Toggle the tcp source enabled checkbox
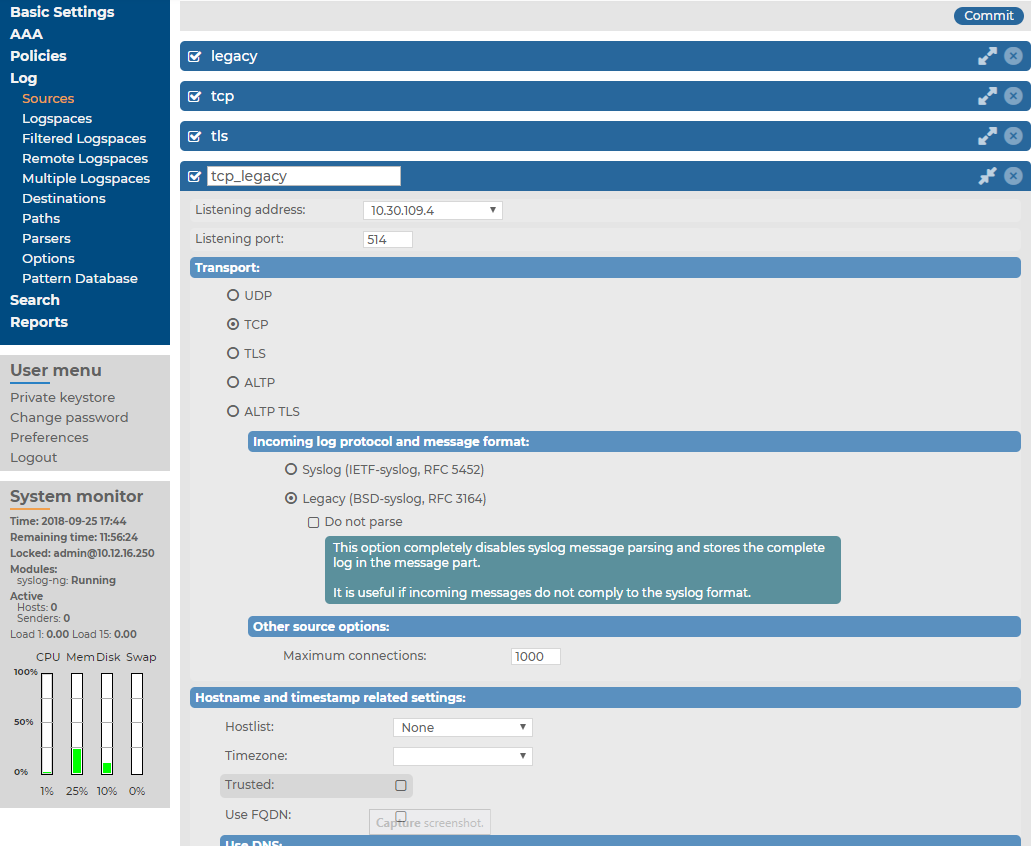This screenshot has height=846, width=1032. pos(194,97)
